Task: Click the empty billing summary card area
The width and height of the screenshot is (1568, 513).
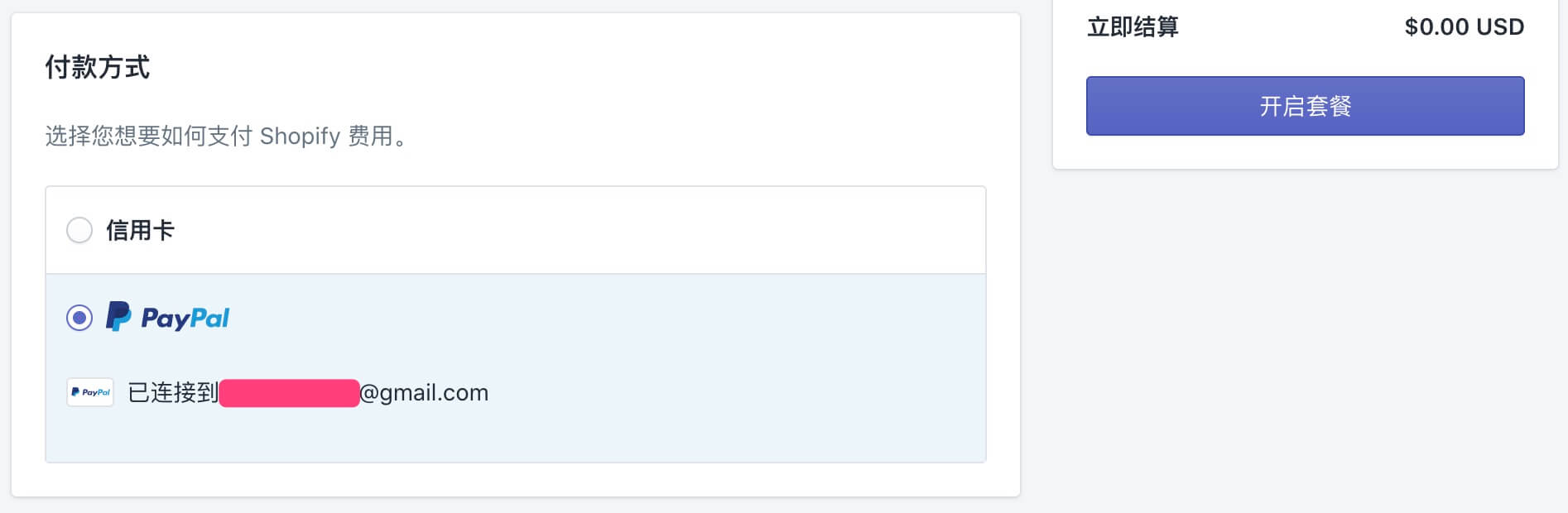Action: (1305, 152)
